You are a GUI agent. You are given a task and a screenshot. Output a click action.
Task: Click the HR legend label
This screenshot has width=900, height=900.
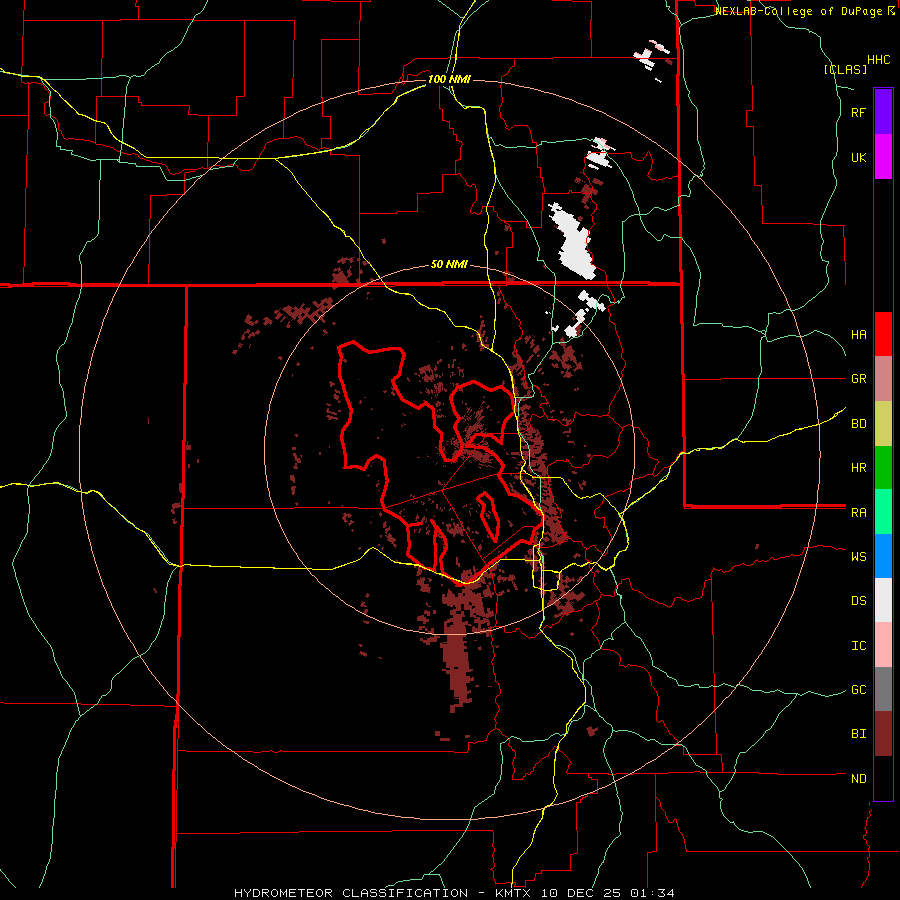click(x=859, y=468)
